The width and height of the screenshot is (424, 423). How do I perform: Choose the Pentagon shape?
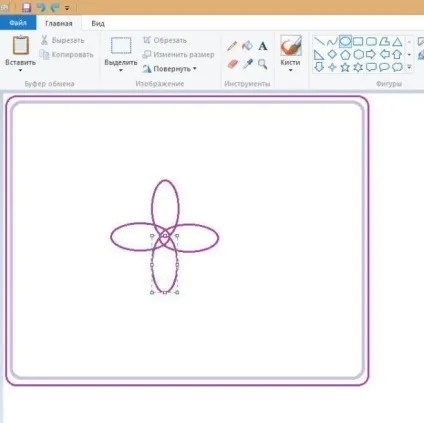345,54
